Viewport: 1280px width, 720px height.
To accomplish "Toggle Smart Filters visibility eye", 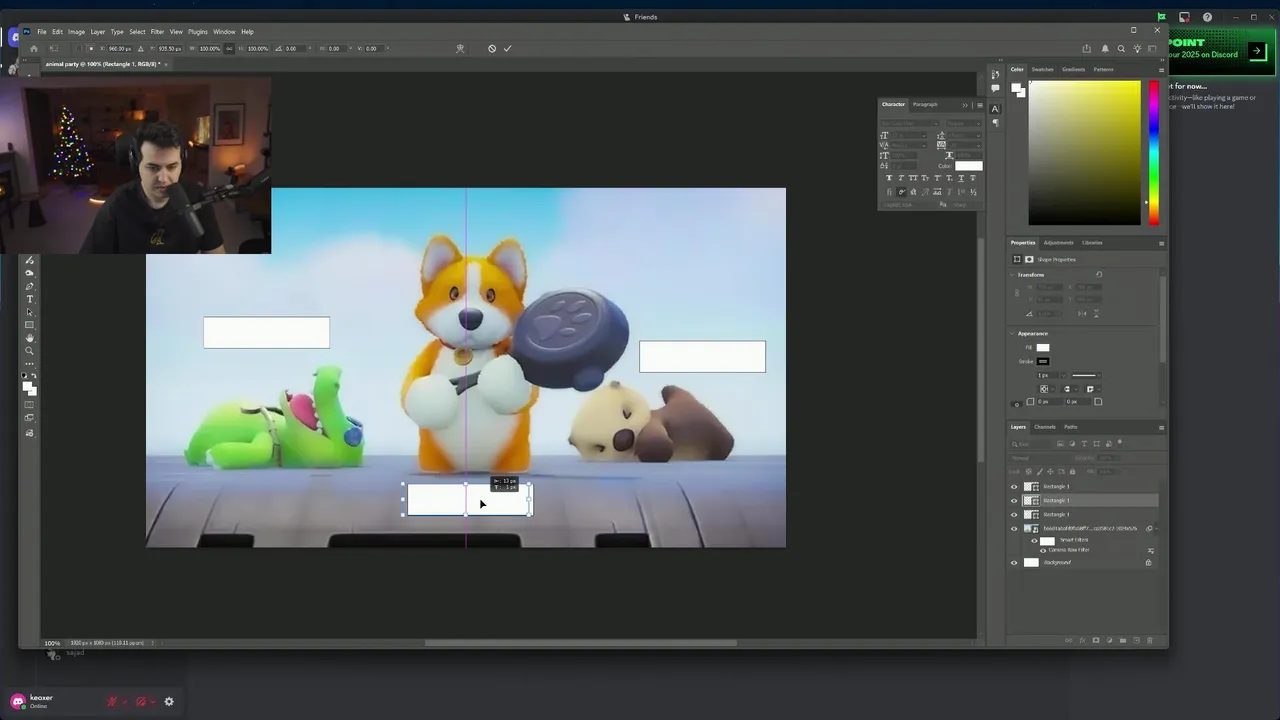I will (x=1034, y=540).
